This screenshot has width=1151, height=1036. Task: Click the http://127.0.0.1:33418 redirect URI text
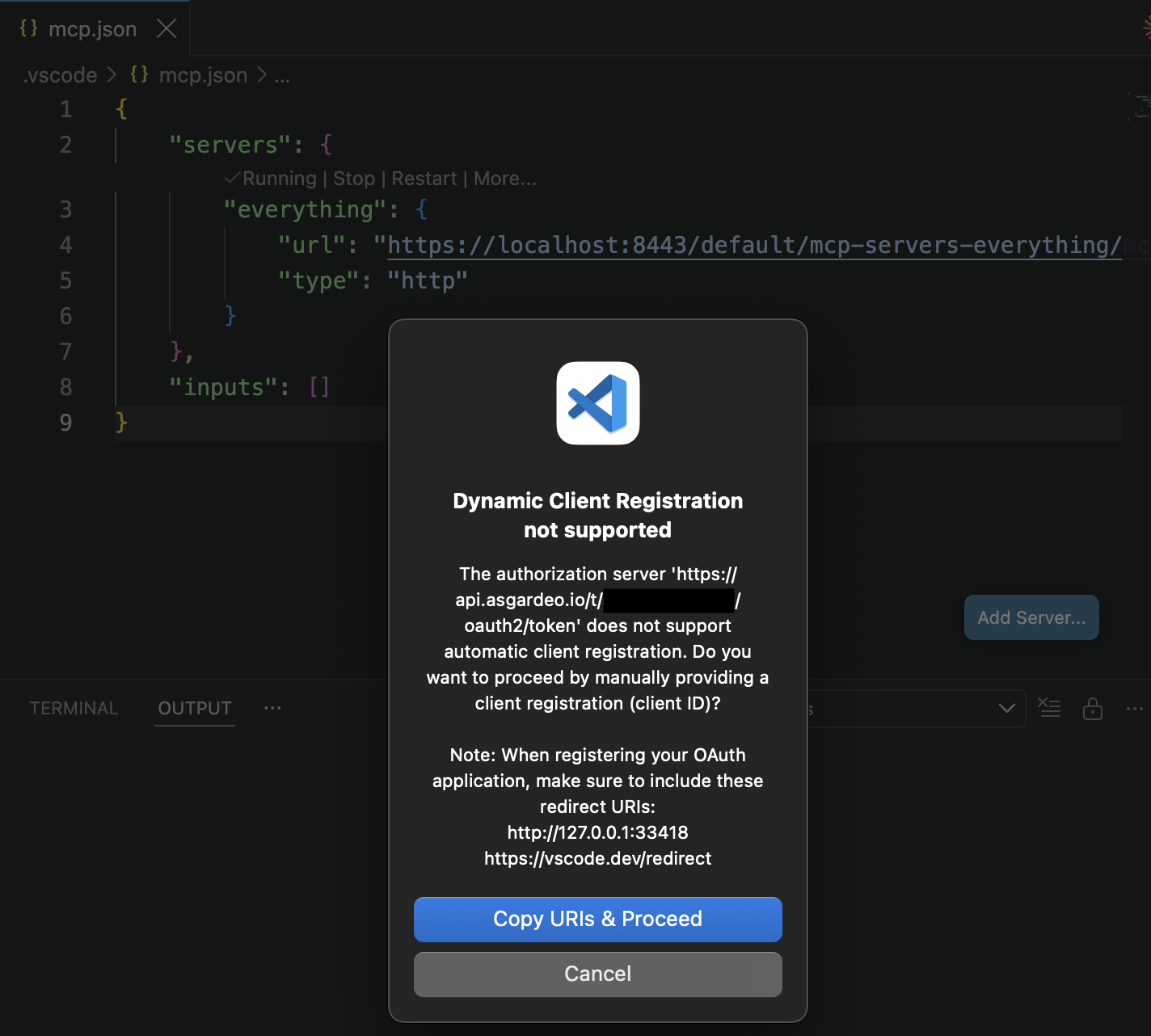tap(598, 832)
